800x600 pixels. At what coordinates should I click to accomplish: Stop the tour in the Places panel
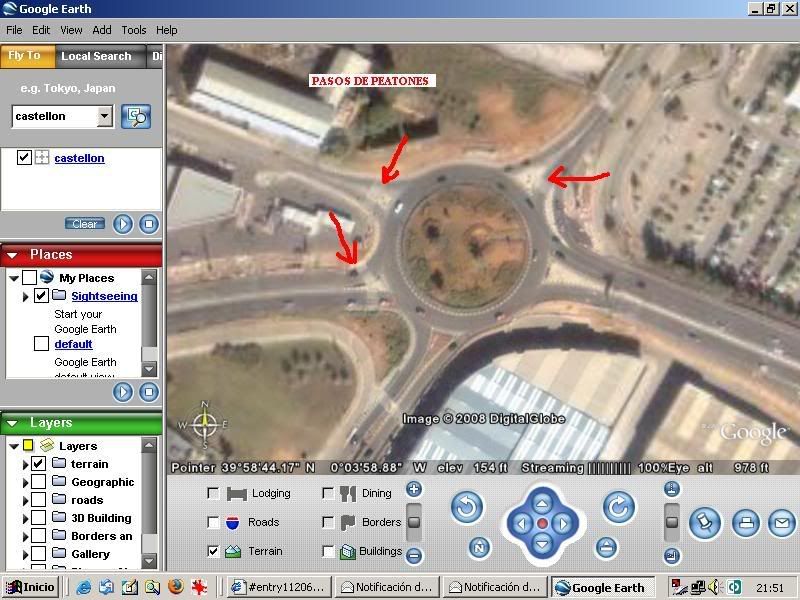coord(149,392)
